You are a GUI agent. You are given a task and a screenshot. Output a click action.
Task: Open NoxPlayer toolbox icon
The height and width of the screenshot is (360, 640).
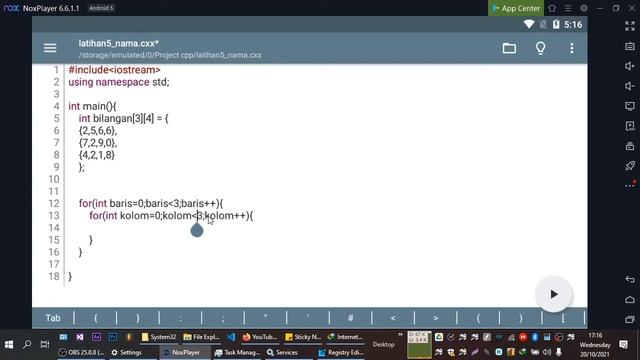(630, 146)
